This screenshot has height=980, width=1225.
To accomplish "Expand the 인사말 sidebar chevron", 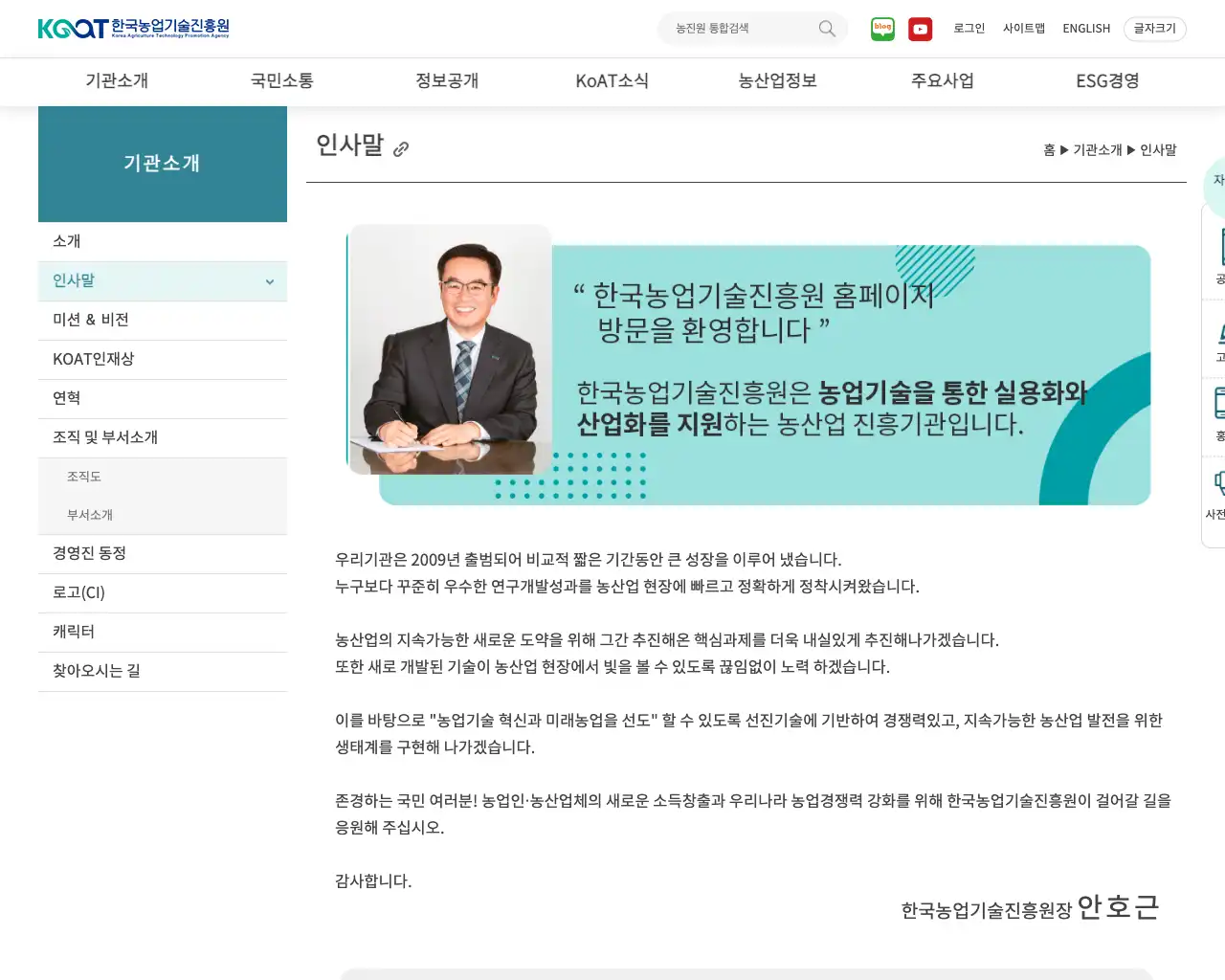I will (270, 281).
